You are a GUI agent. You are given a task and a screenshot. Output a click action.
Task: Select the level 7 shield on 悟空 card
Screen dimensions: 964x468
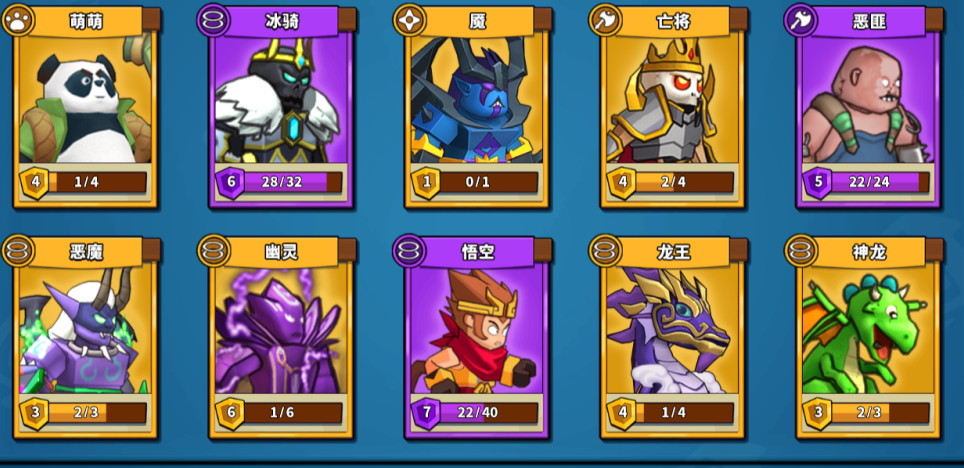click(426, 413)
